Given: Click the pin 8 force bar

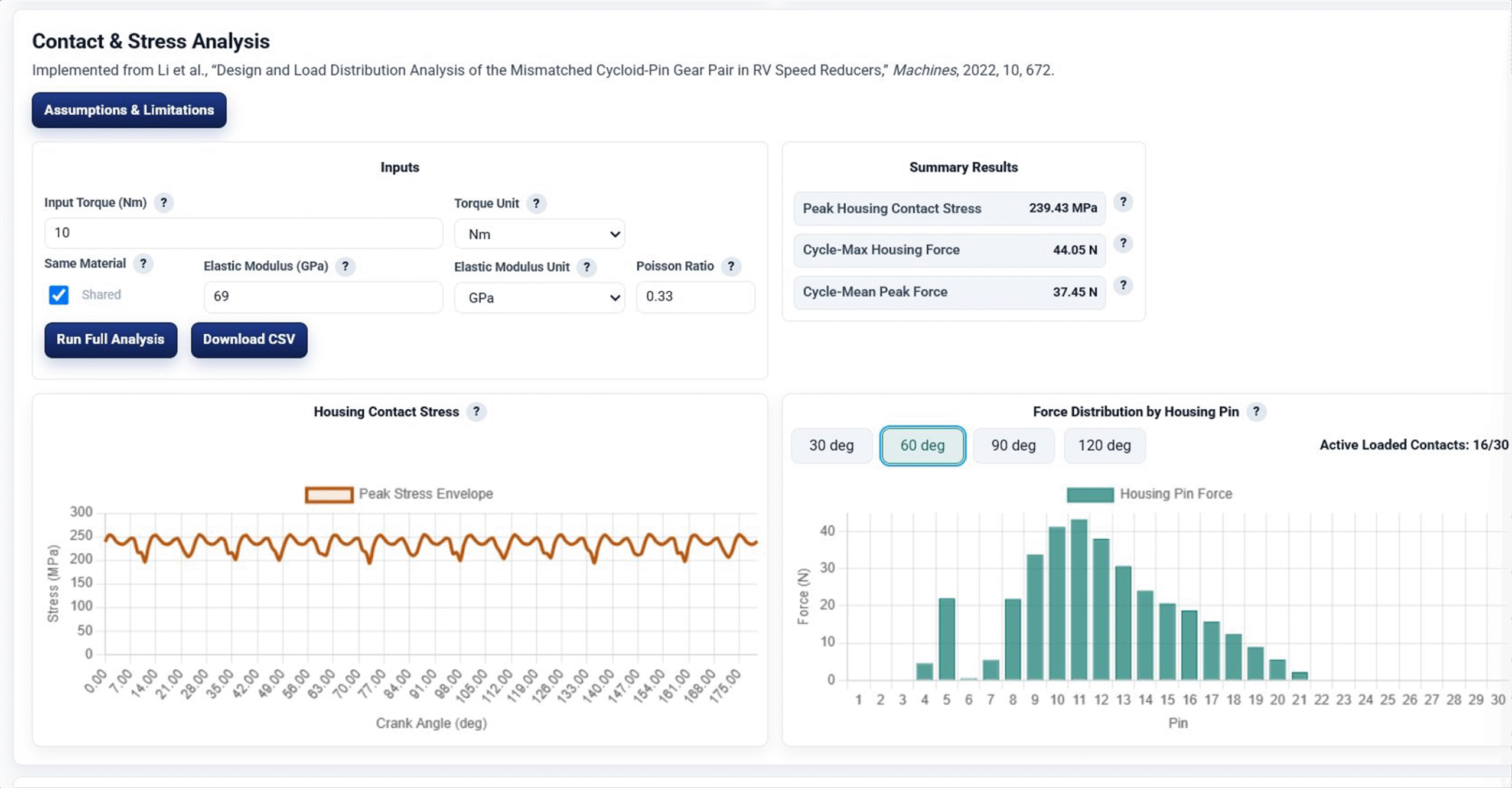Looking at the screenshot, I should pos(1013,639).
